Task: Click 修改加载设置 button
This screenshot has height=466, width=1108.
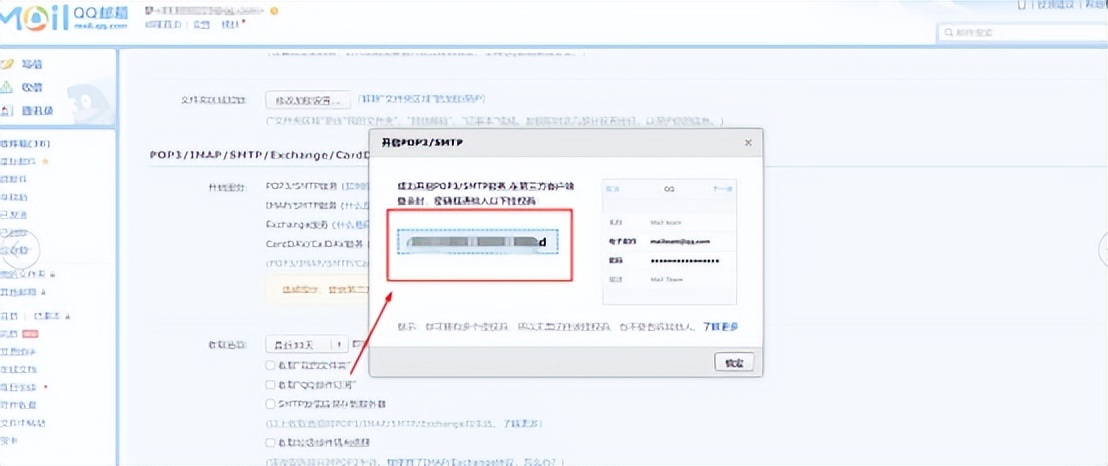Action: click(x=308, y=100)
